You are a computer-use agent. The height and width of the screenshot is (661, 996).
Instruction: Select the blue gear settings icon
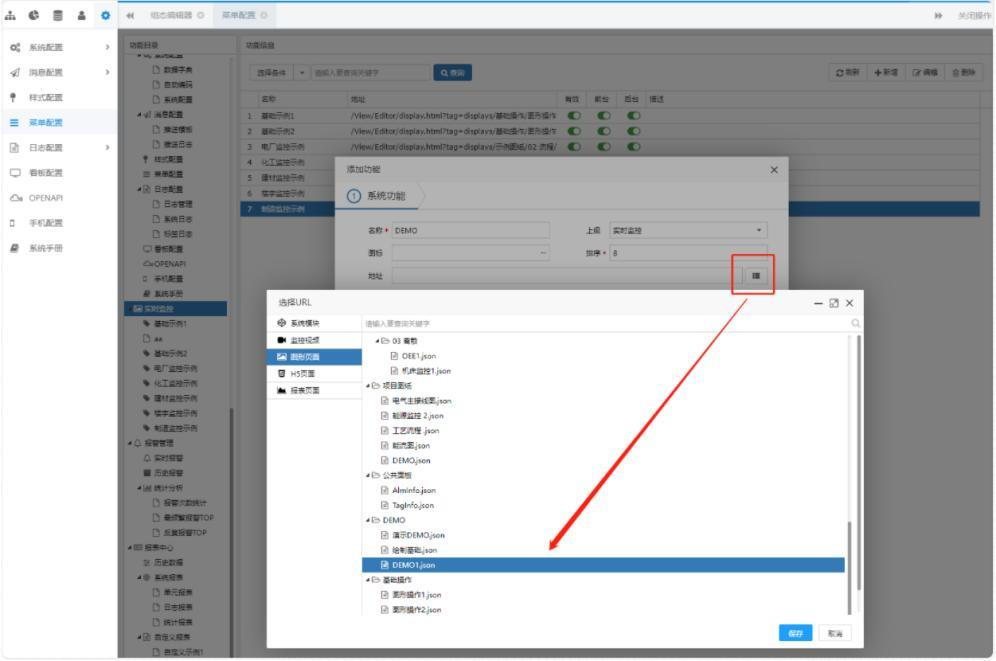(105, 15)
